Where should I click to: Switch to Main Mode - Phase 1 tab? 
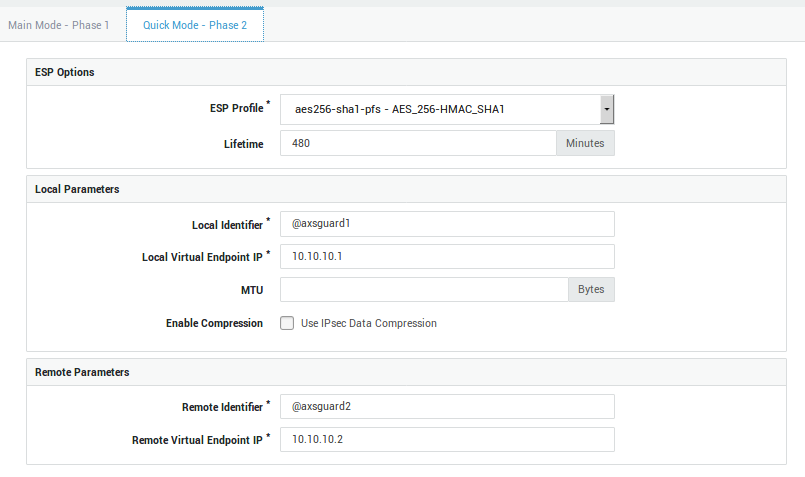tap(59, 25)
